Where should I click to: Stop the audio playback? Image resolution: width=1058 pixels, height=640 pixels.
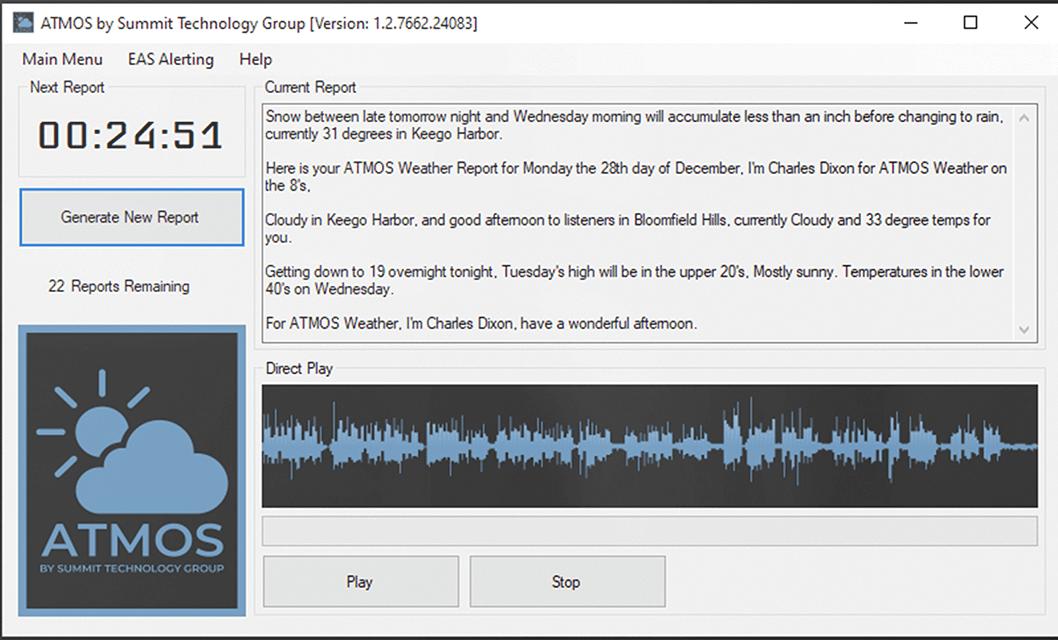(567, 582)
